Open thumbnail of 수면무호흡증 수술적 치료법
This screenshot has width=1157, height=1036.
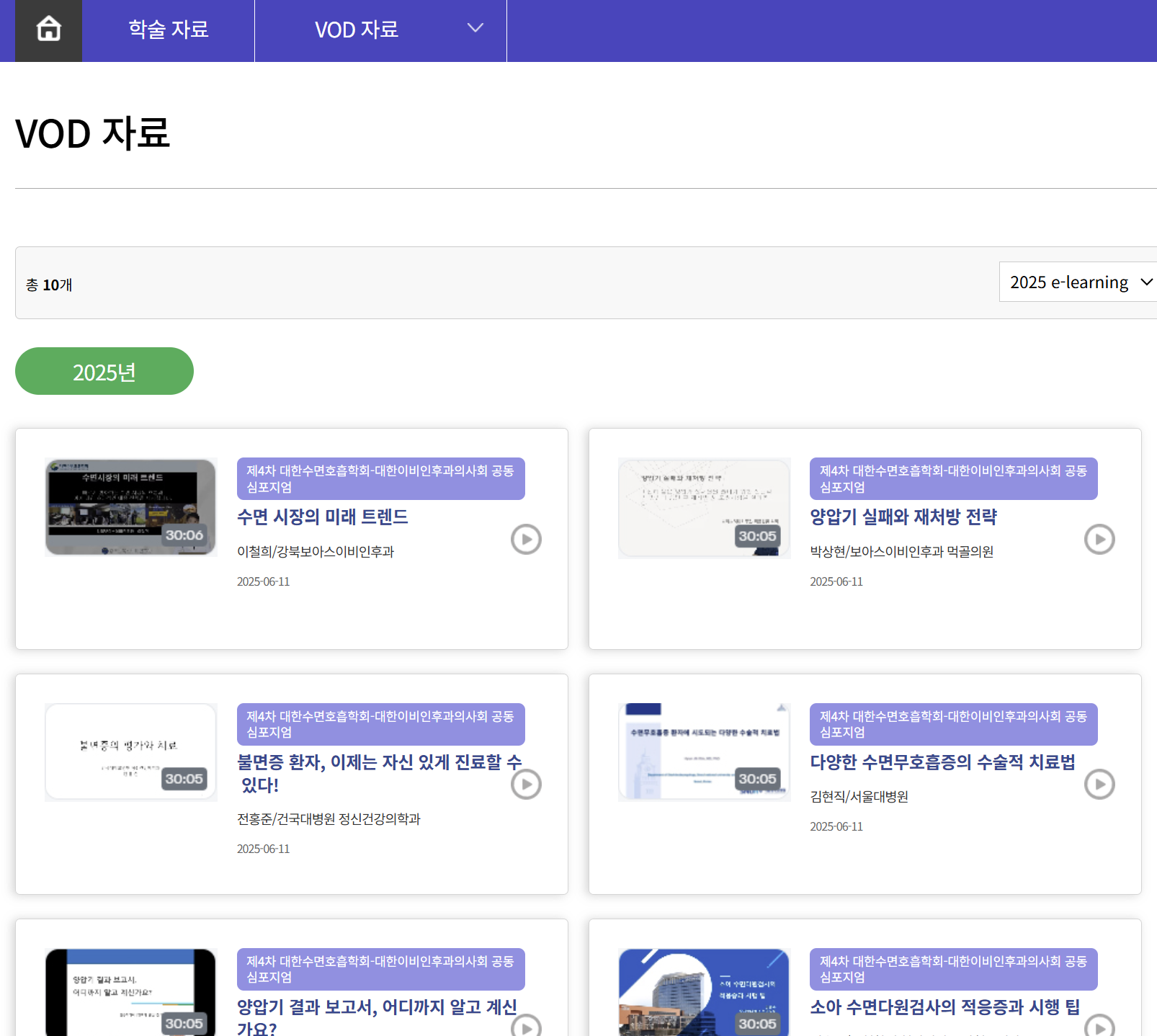(x=704, y=752)
